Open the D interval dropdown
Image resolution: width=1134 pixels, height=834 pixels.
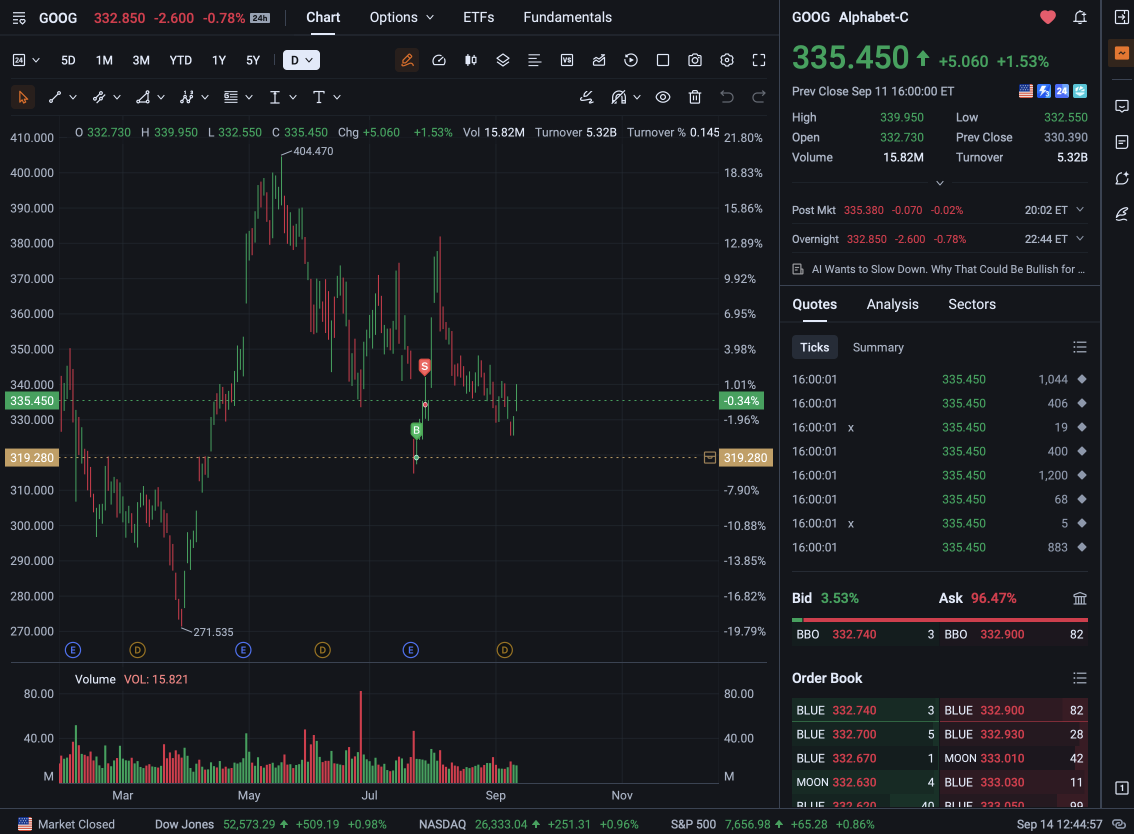tap(302, 60)
